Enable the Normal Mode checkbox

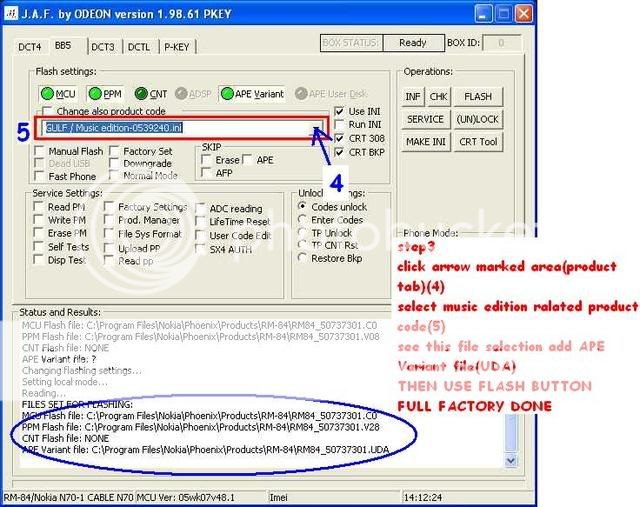(115, 176)
